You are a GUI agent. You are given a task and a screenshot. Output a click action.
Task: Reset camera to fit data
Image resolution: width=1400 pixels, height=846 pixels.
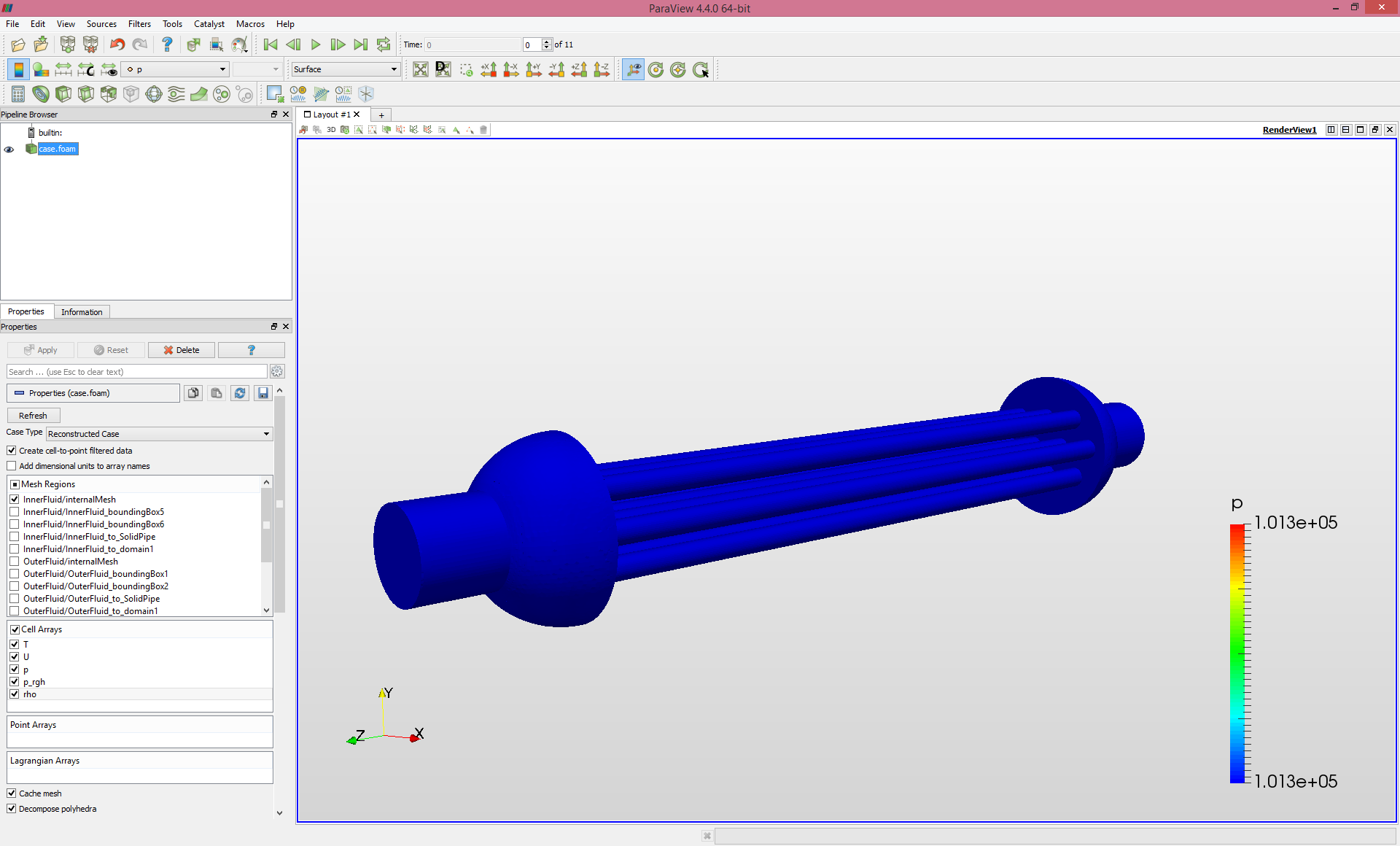(421, 69)
